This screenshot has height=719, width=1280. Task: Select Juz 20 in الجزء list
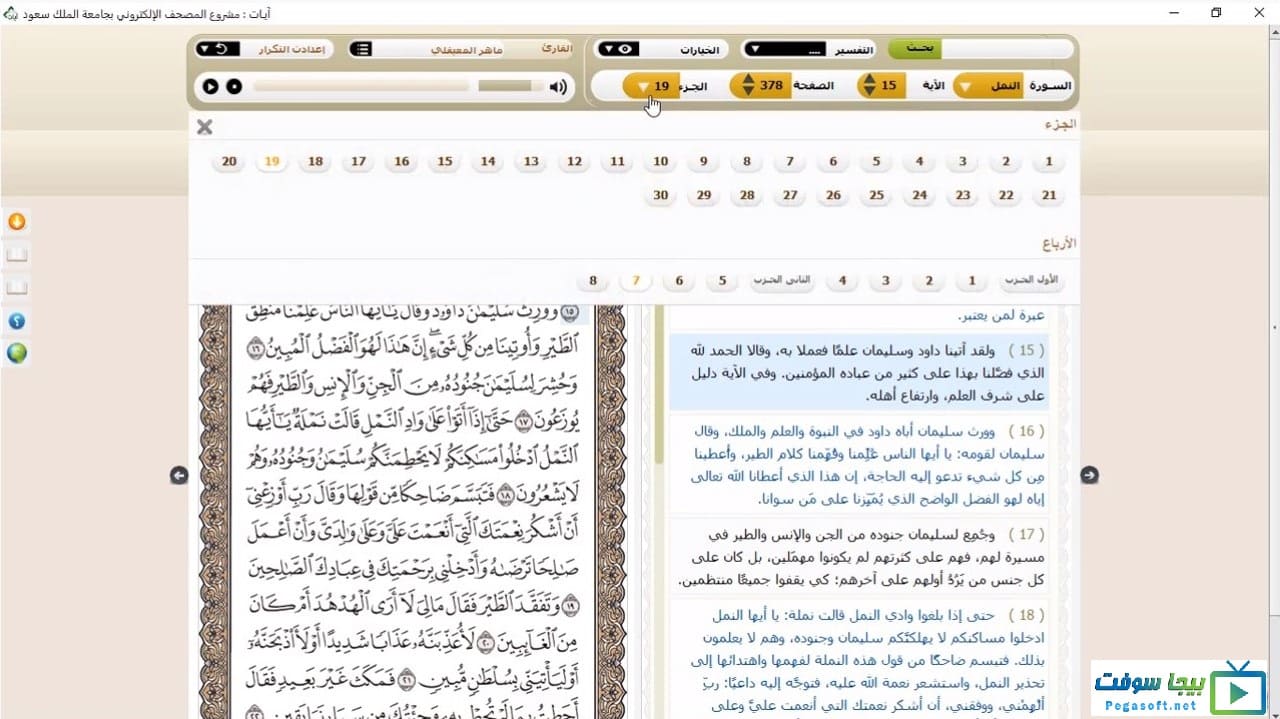point(229,161)
